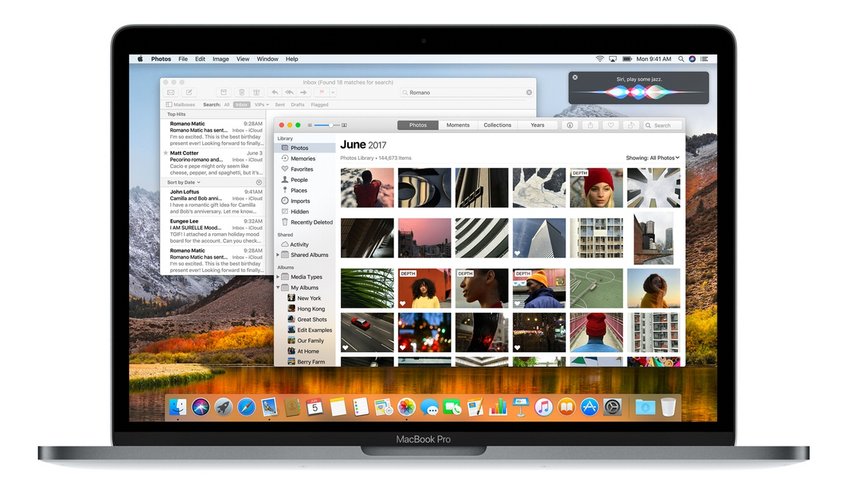Image resolution: width=850 pixels, height=478 pixels.
Task: Click the Flag button in Mail toolbar
Action: [x=322, y=93]
